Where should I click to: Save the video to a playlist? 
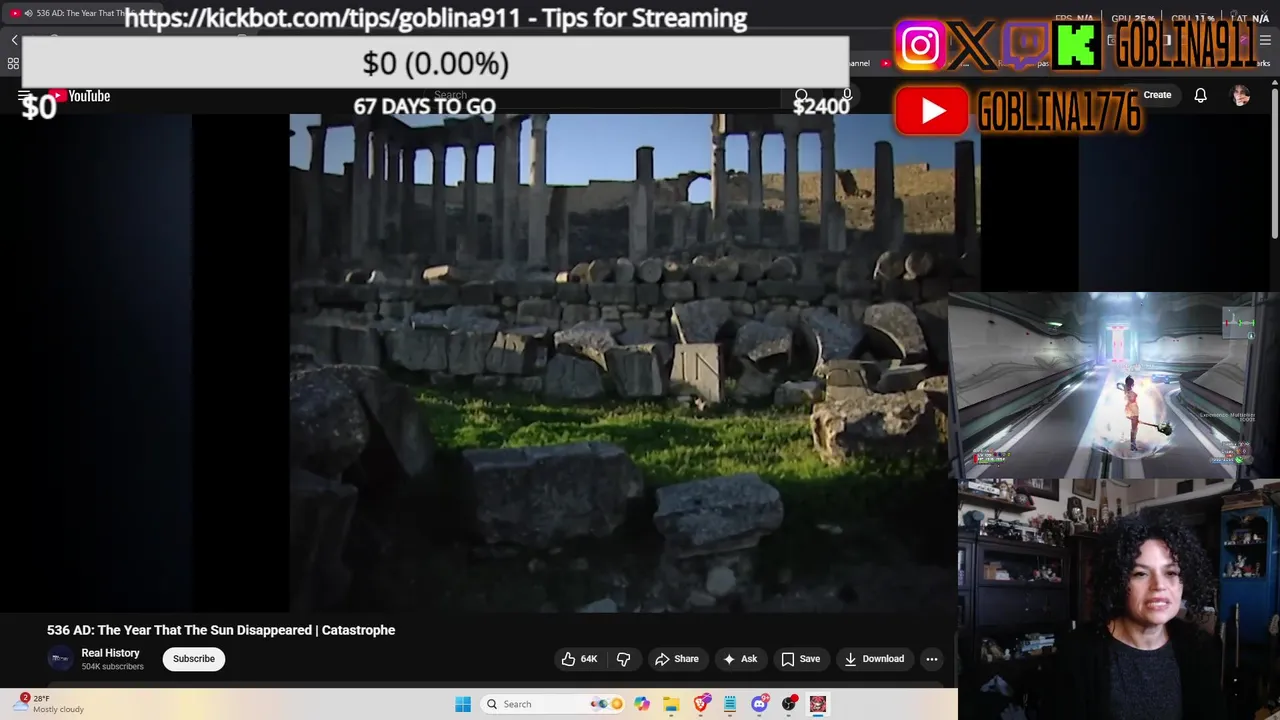pos(801,659)
